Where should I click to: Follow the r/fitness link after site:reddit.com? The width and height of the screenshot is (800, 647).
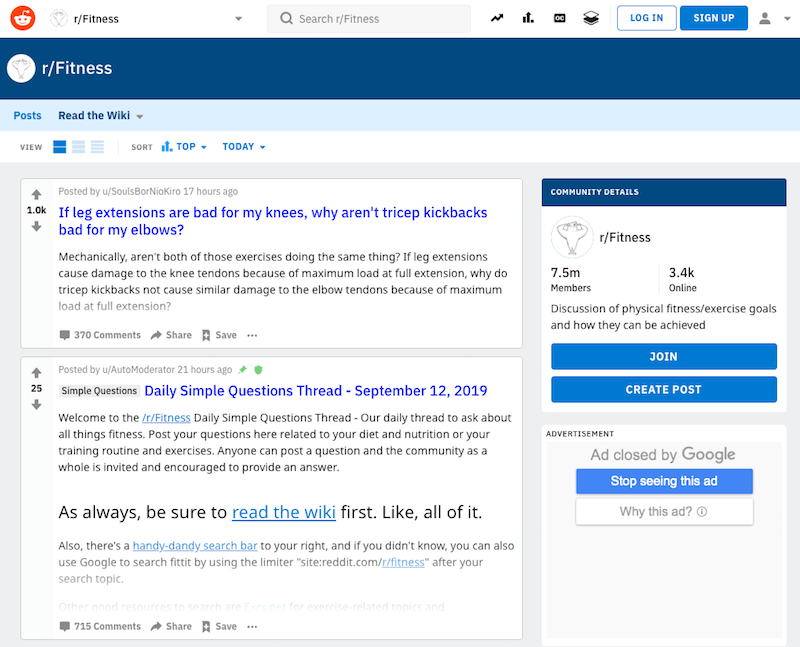403,562
